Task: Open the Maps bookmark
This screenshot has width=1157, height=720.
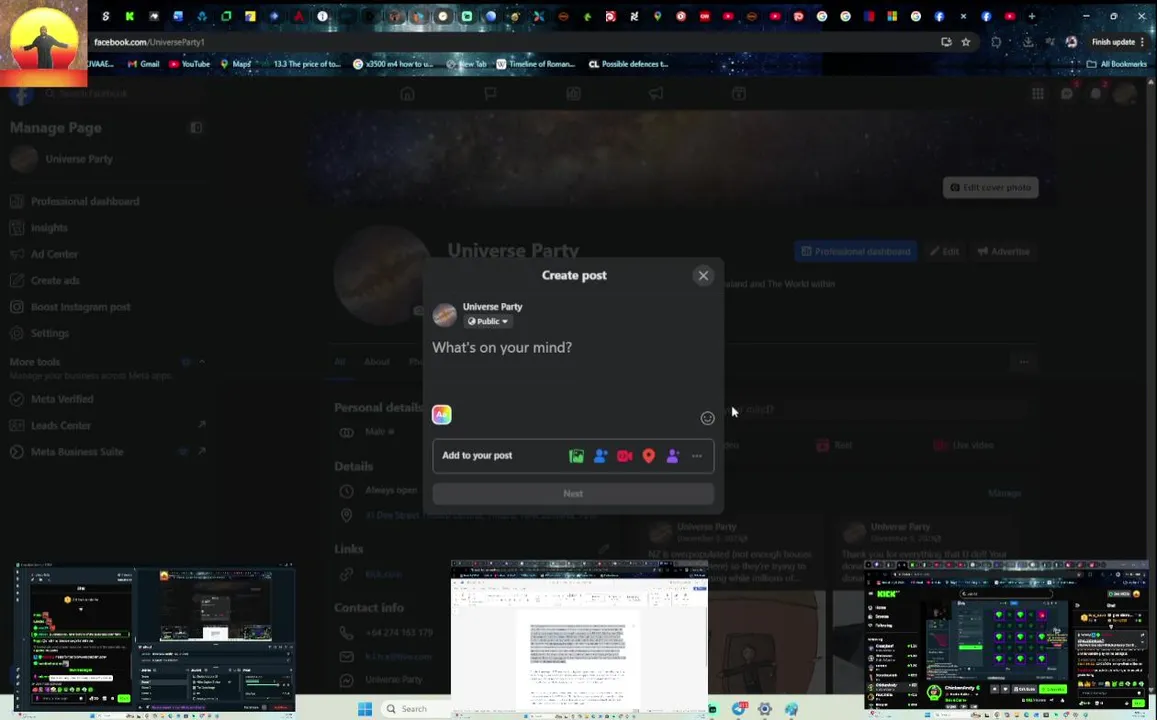Action: point(235,64)
